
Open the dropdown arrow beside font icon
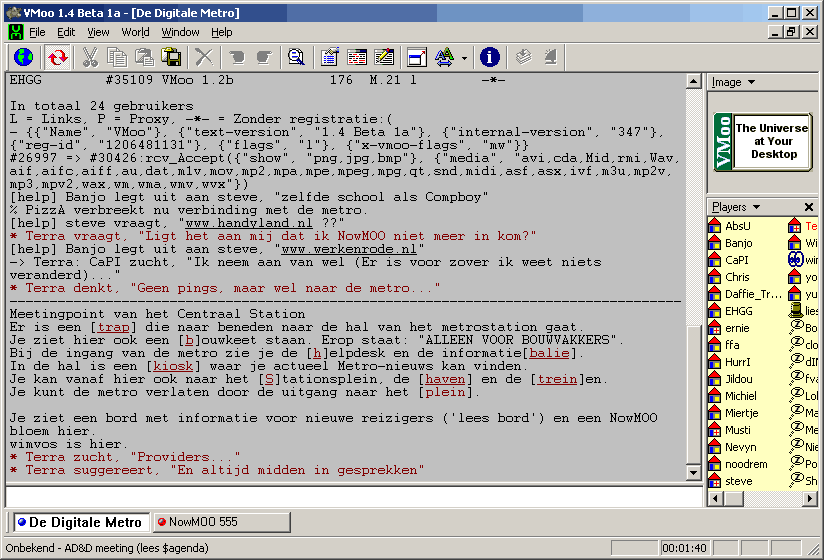pyautogui.click(x=464, y=58)
